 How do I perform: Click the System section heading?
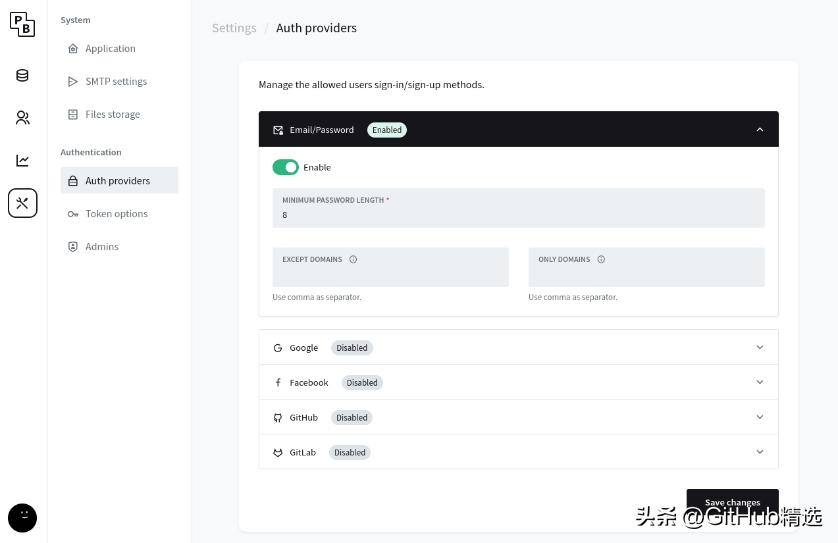(x=75, y=20)
